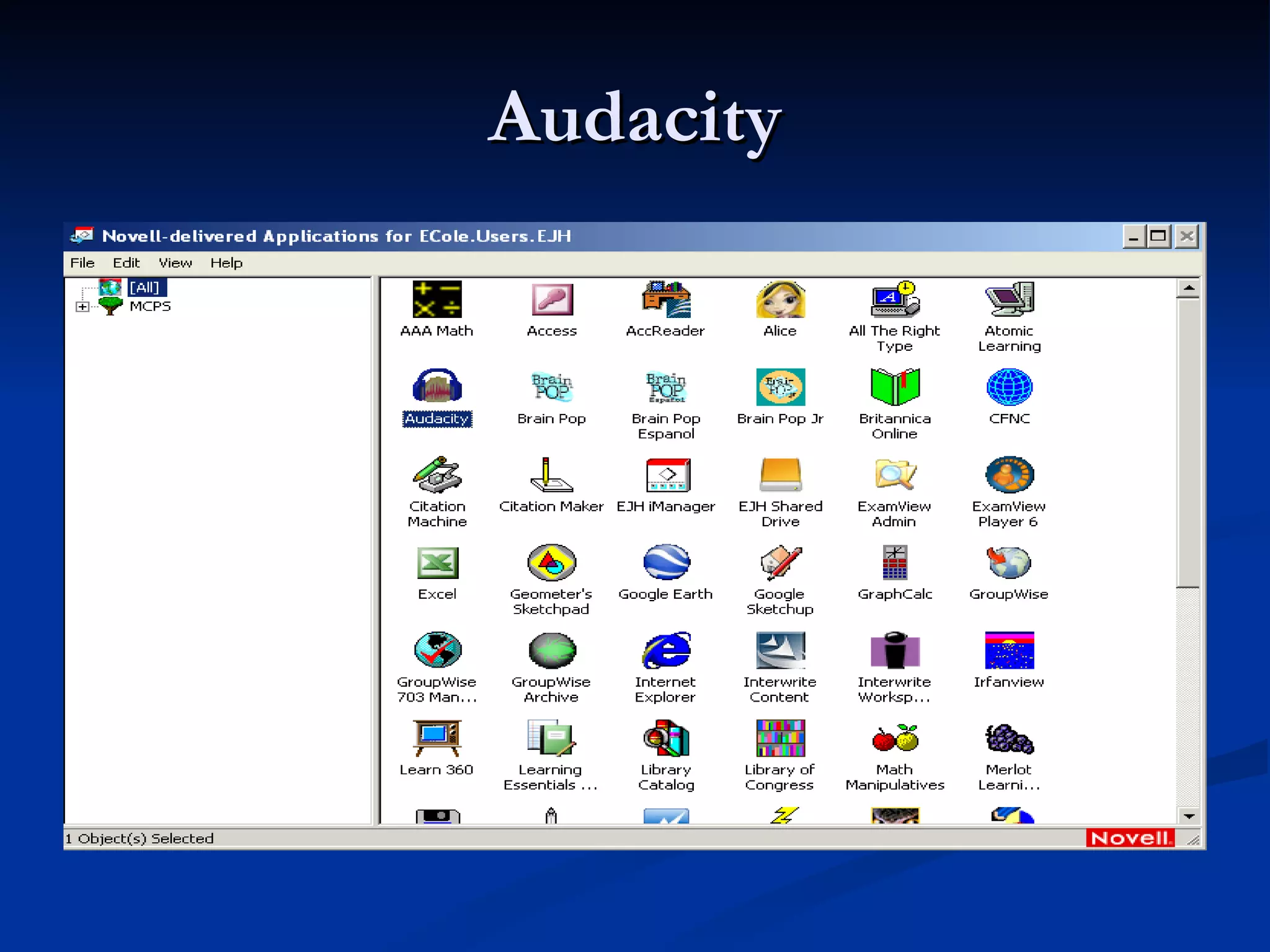Close the Novell-delivered Applications window
Screen dimensions: 1270x952
1186,236
